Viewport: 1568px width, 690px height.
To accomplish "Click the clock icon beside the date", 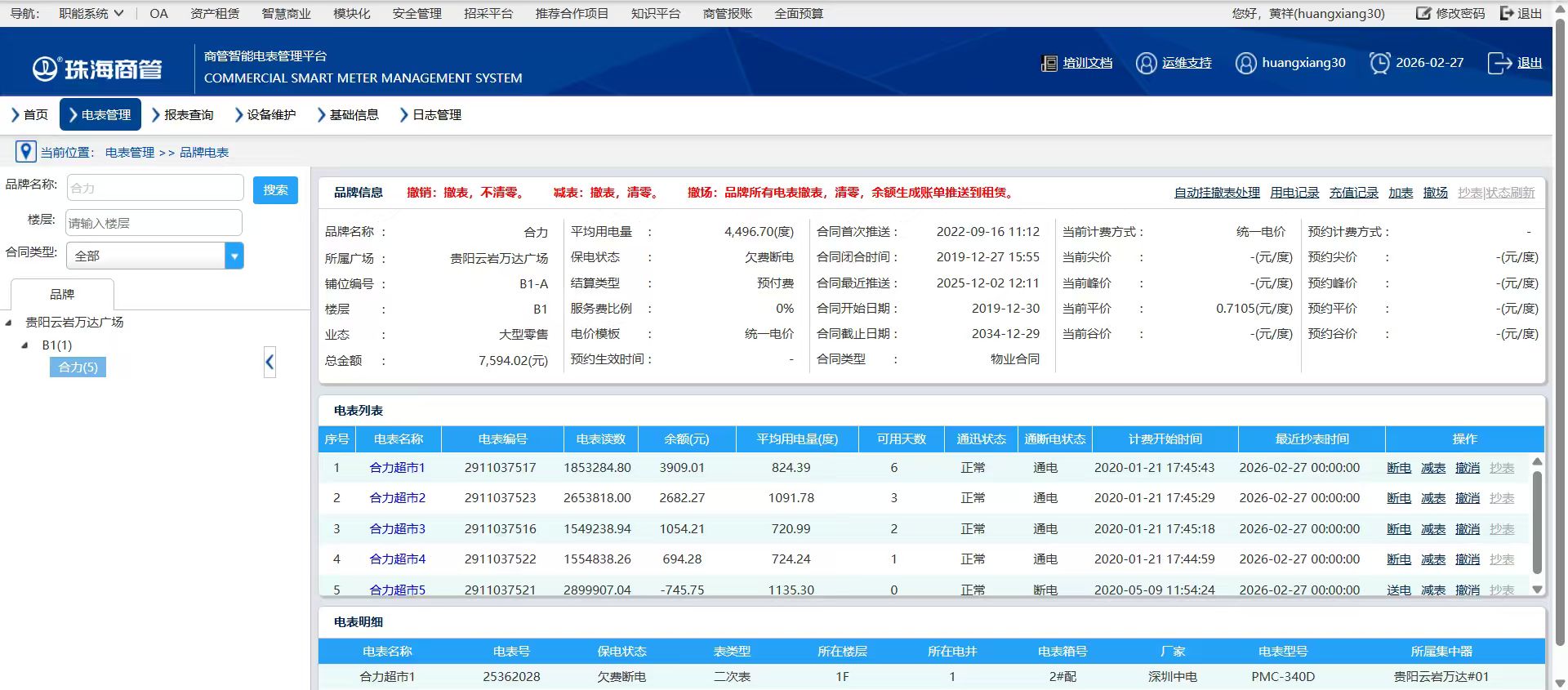I will 1379,63.
